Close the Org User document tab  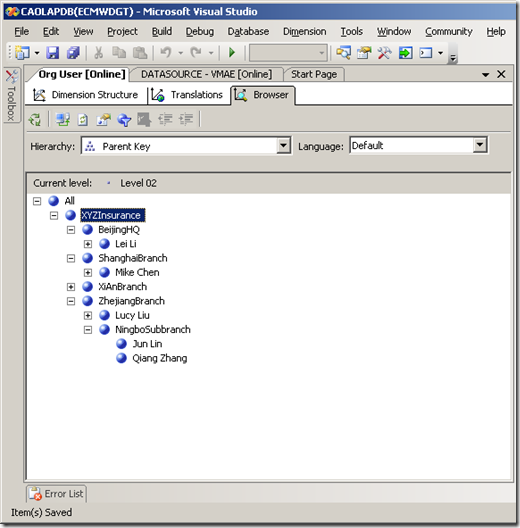point(501,74)
